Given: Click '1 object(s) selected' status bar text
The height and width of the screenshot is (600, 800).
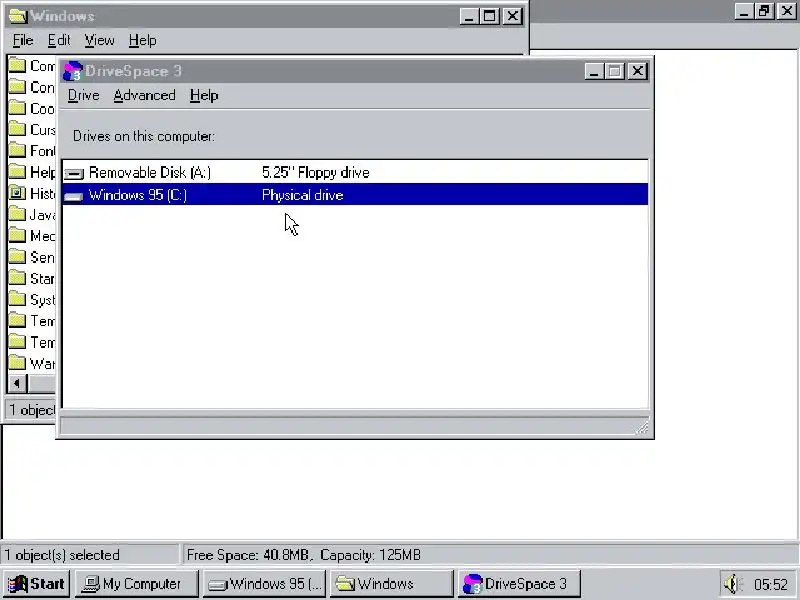Looking at the screenshot, I should point(62,555).
